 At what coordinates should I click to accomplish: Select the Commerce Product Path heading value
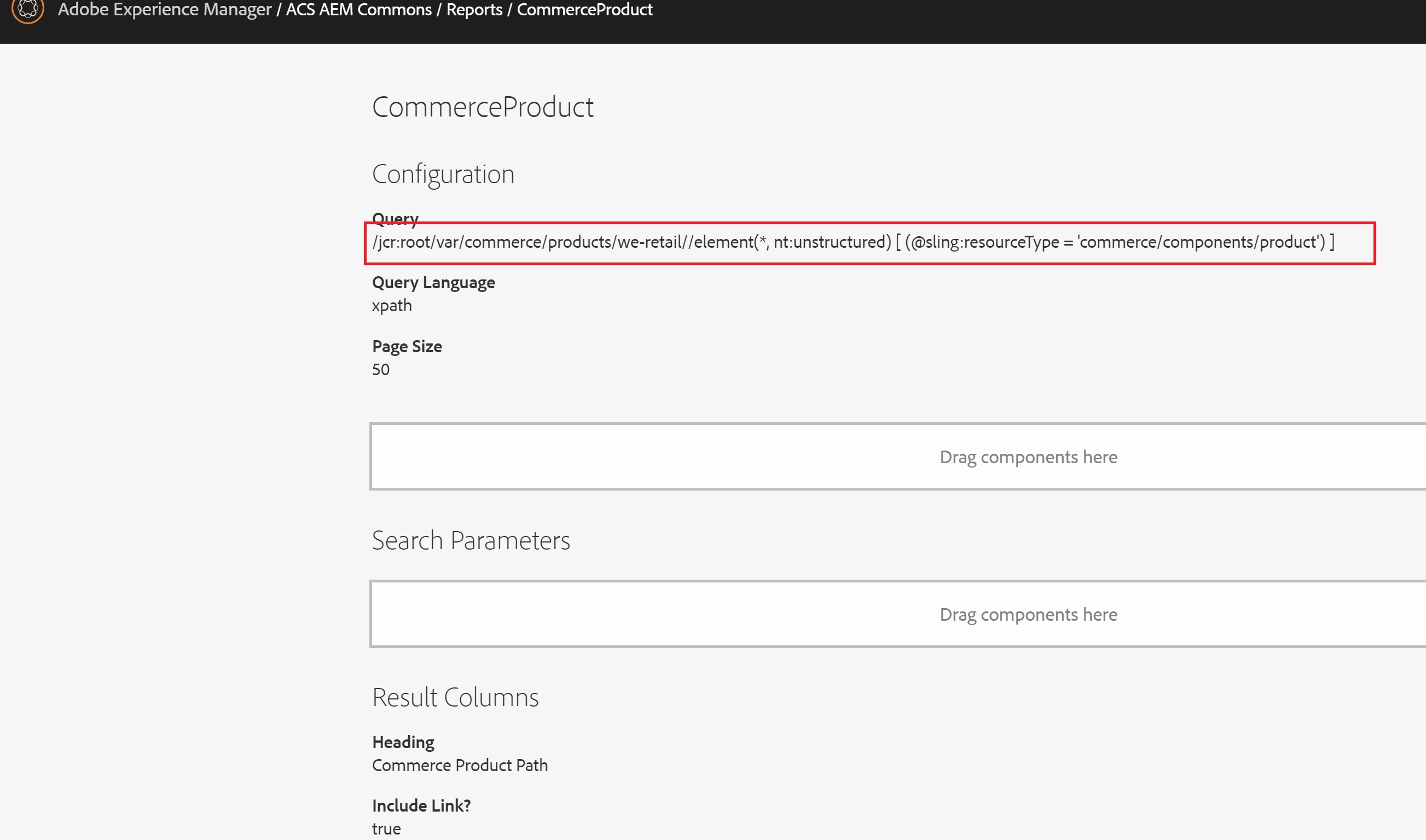459,765
